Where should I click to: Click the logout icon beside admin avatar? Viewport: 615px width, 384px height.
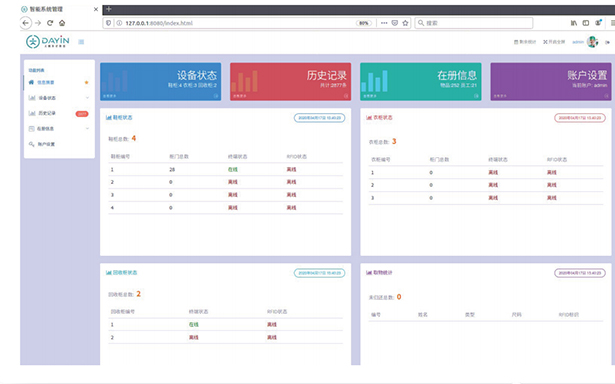[607, 42]
